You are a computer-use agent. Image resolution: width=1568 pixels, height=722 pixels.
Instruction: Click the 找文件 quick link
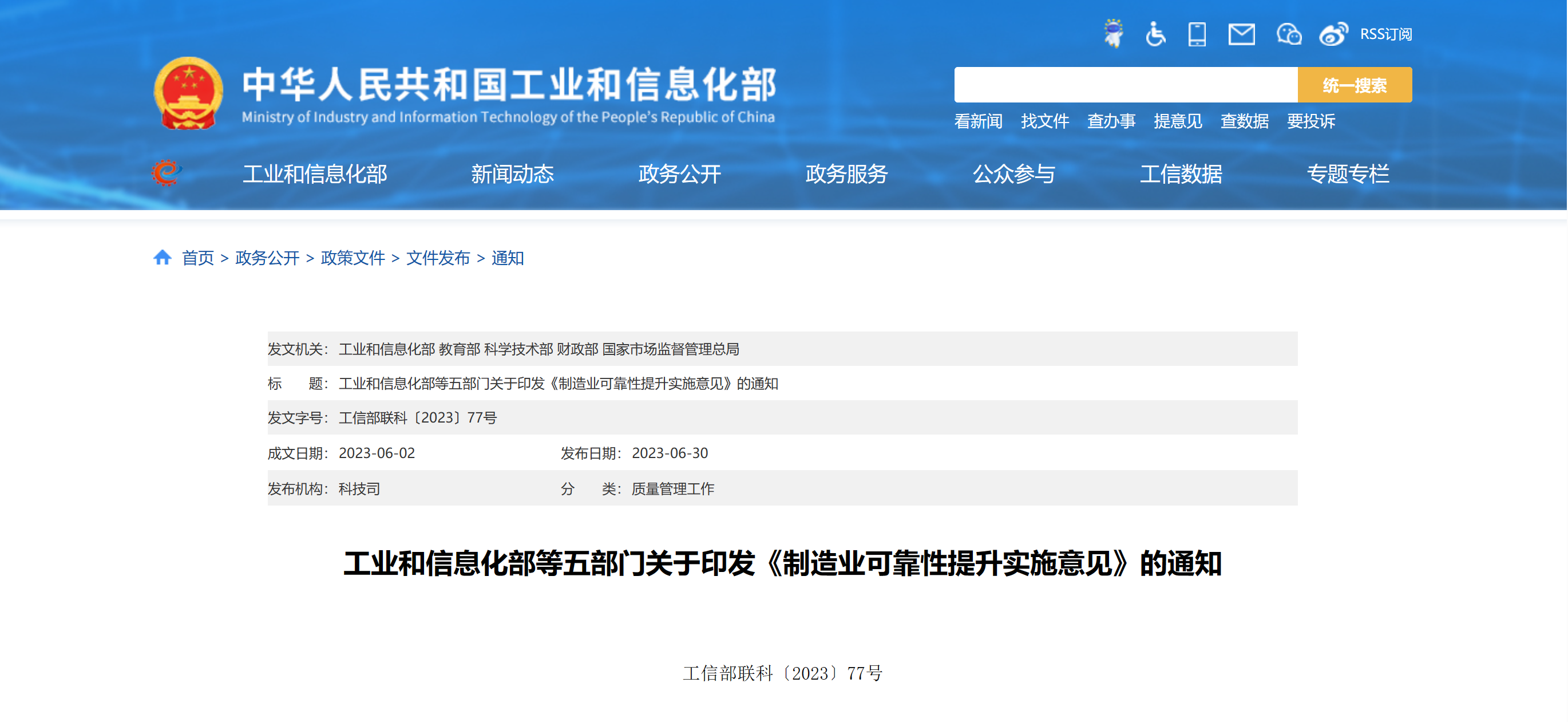(1044, 121)
